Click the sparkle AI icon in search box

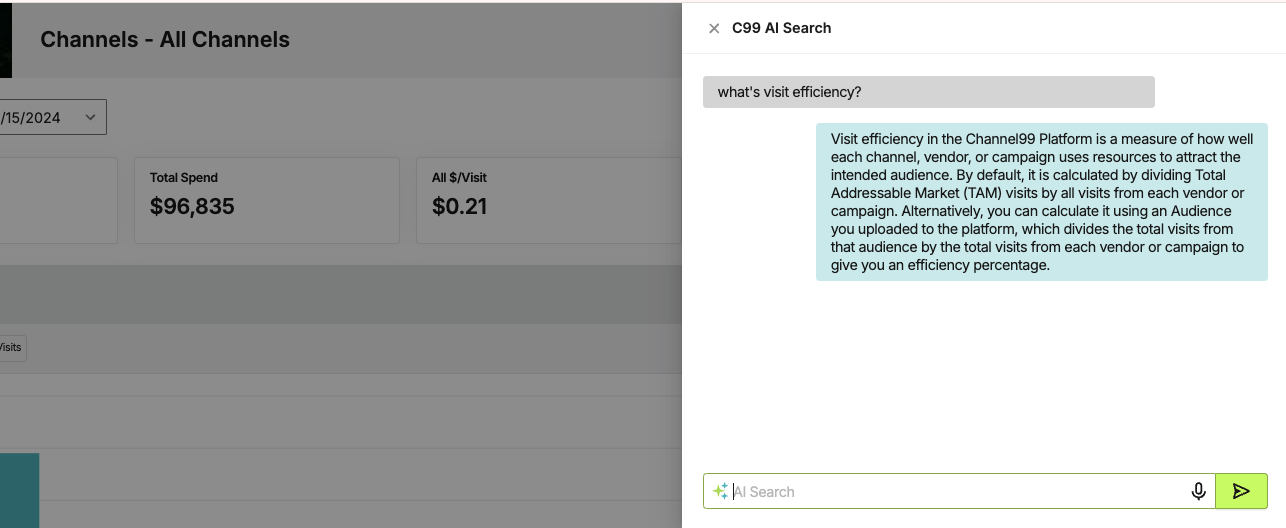click(x=720, y=491)
